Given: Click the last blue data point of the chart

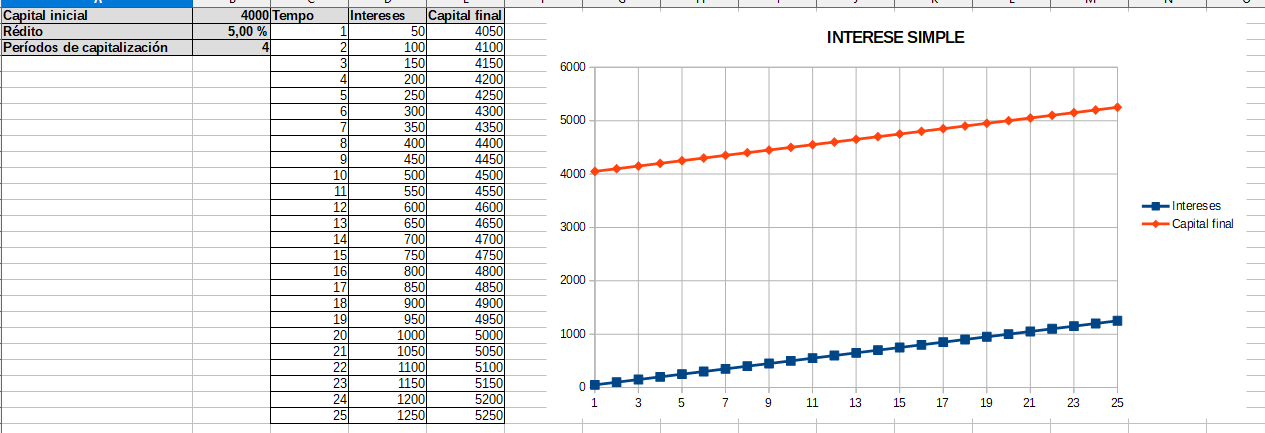Looking at the screenshot, I should (x=1117, y=321).
